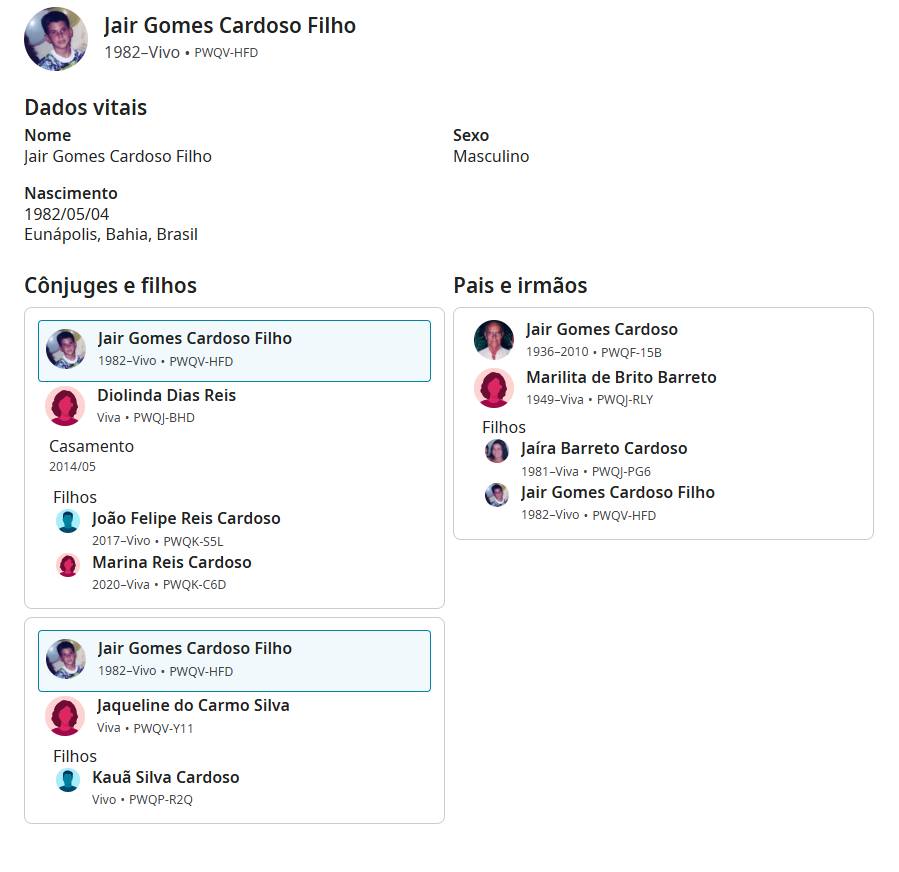Open Kauã Silva Cardoso name link
899x872 pixels.
[166, 777]
